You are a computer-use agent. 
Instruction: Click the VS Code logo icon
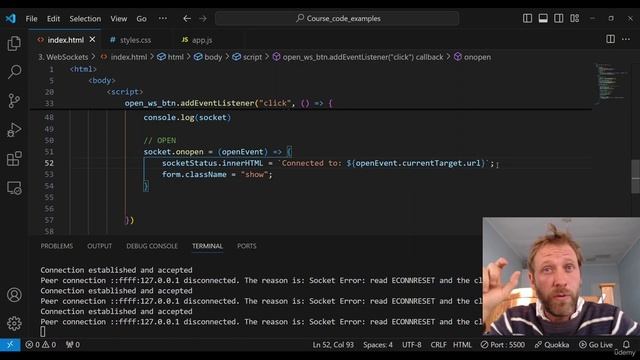click(11, 18)
